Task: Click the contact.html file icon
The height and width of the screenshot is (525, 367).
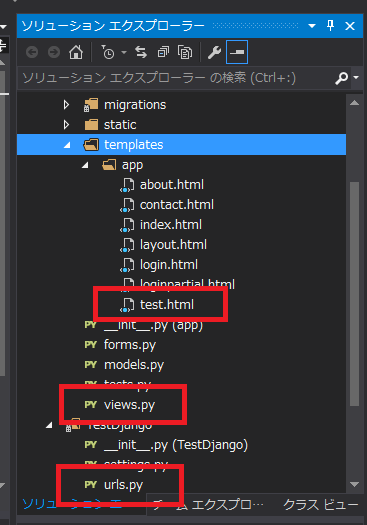Action: [127, 205]
